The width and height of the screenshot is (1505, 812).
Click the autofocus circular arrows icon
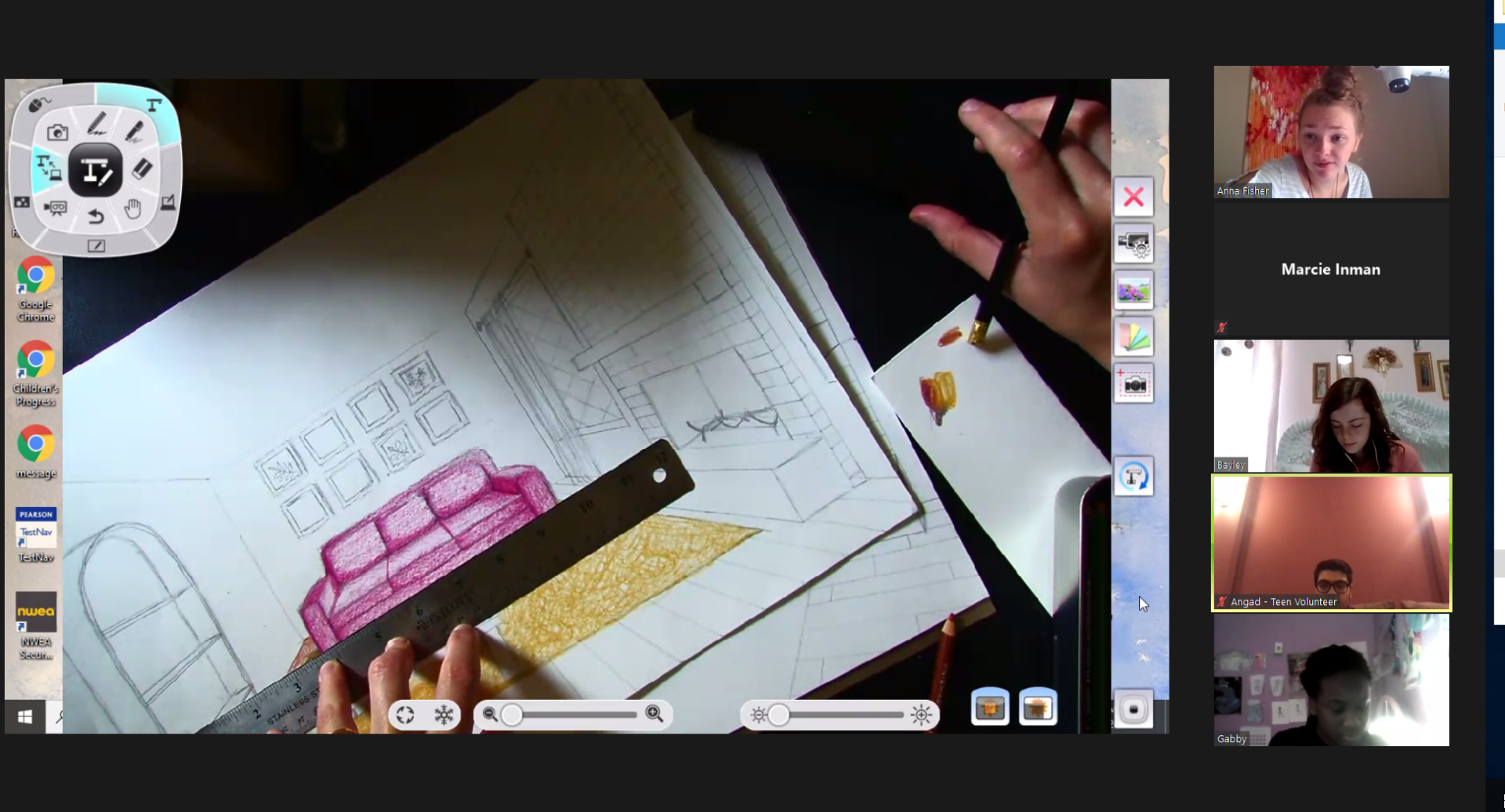pyautogui.click(x=405, y=715)
